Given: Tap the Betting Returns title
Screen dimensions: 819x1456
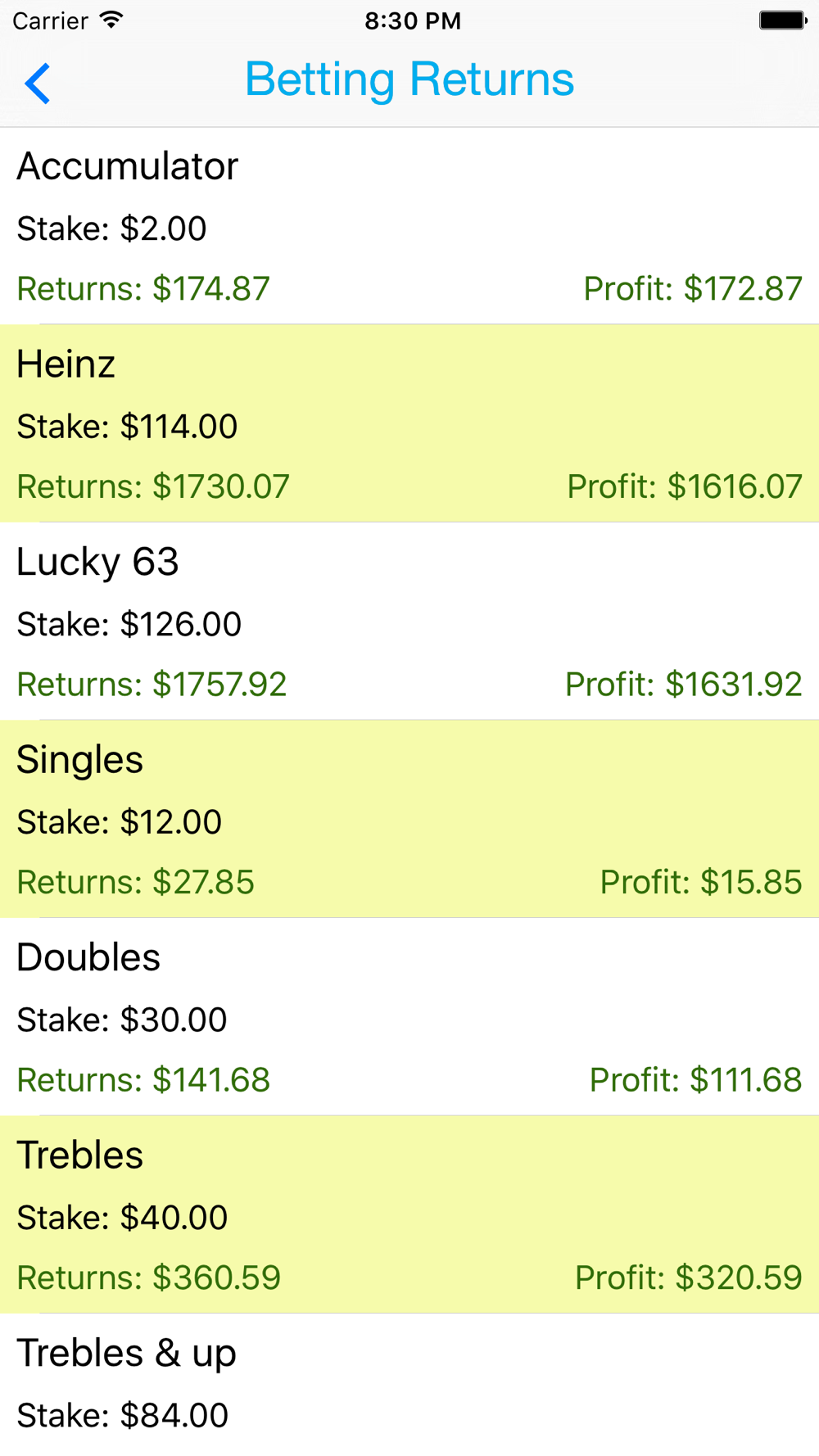Looking at the screenshot, I should point(409,79).
